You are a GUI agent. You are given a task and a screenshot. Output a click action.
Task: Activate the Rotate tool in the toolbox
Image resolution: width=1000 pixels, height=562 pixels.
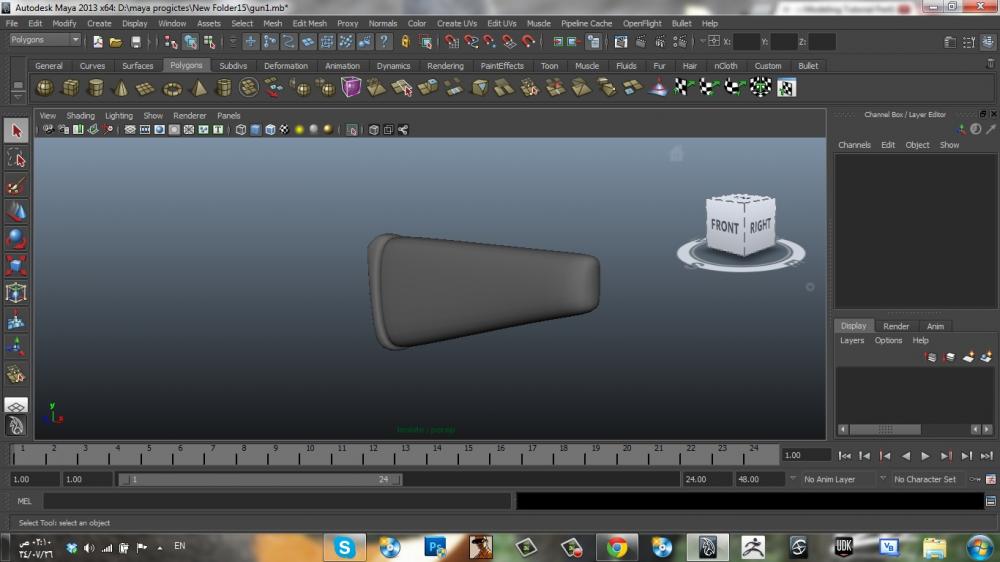[x=16, y=239]
